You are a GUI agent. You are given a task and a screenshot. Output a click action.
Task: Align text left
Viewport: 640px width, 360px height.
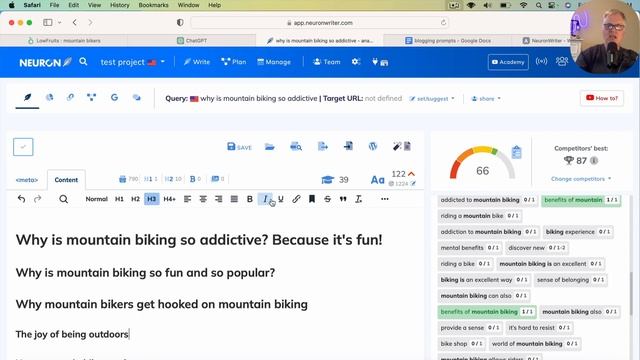pyautogui.click(x=187, y=199)
